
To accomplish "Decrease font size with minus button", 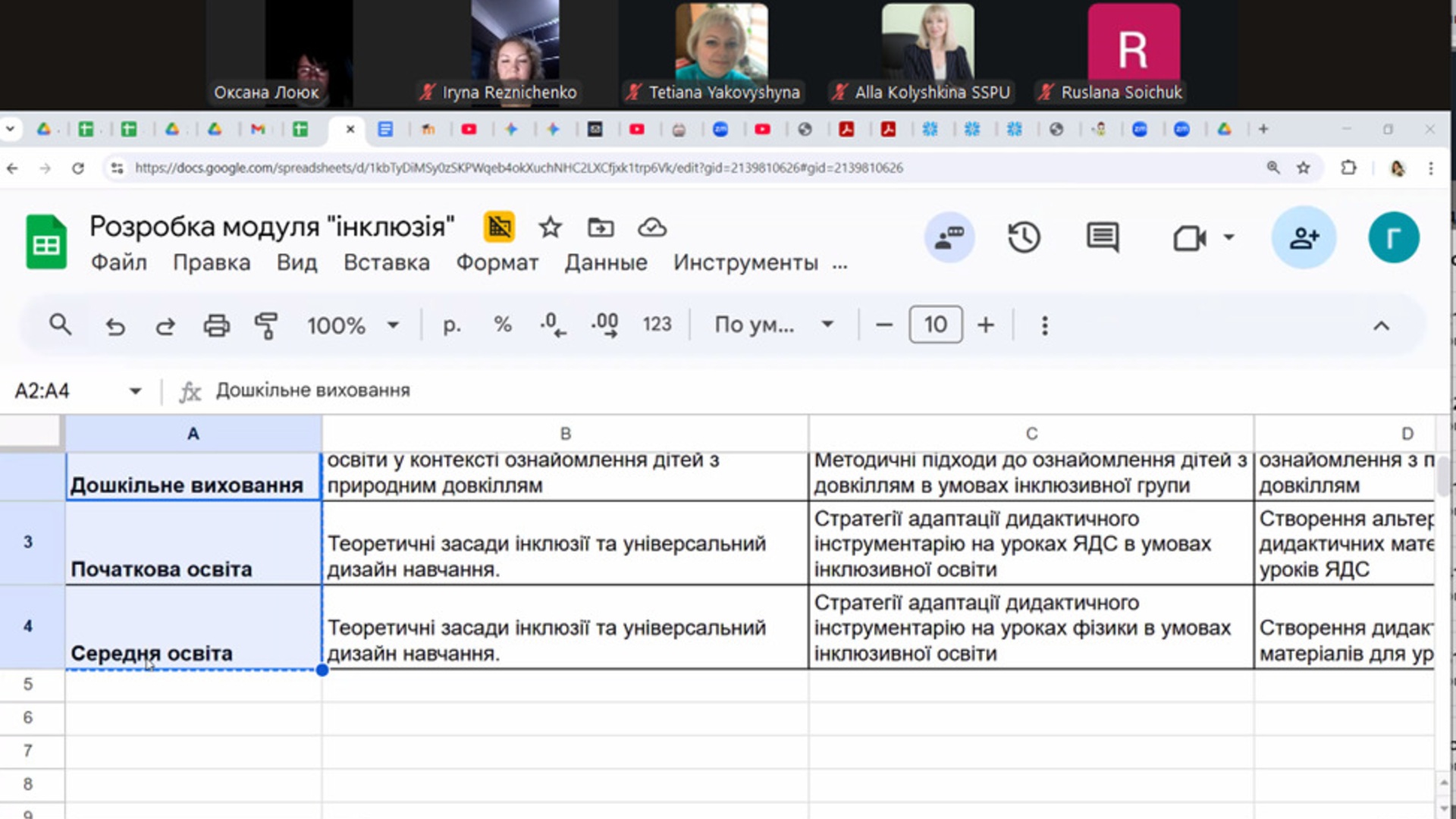I will [x=884, y=325].
